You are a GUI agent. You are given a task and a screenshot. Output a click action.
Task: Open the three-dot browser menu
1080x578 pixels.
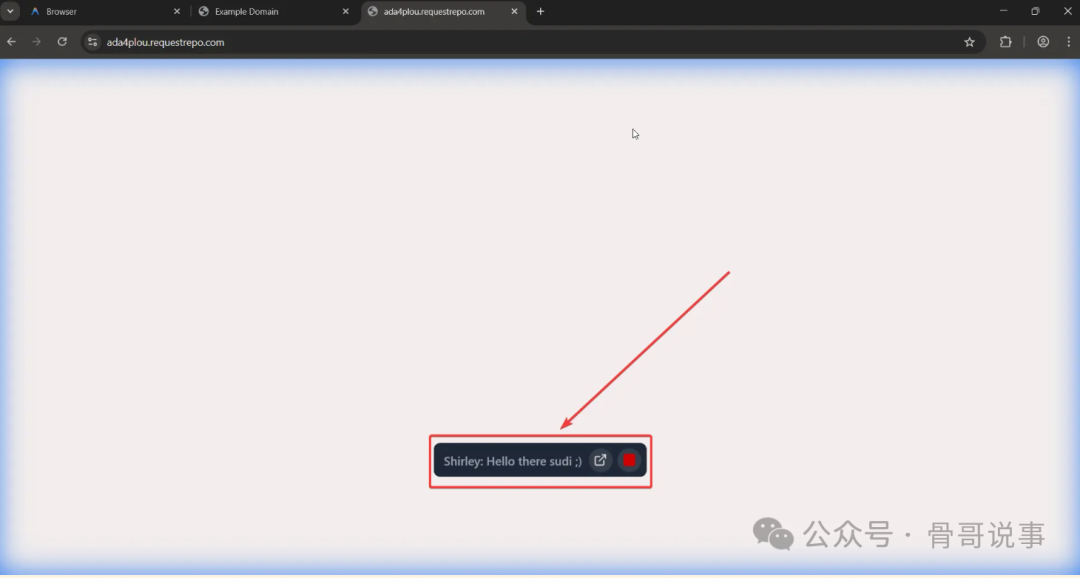(x=1069, y=42)
